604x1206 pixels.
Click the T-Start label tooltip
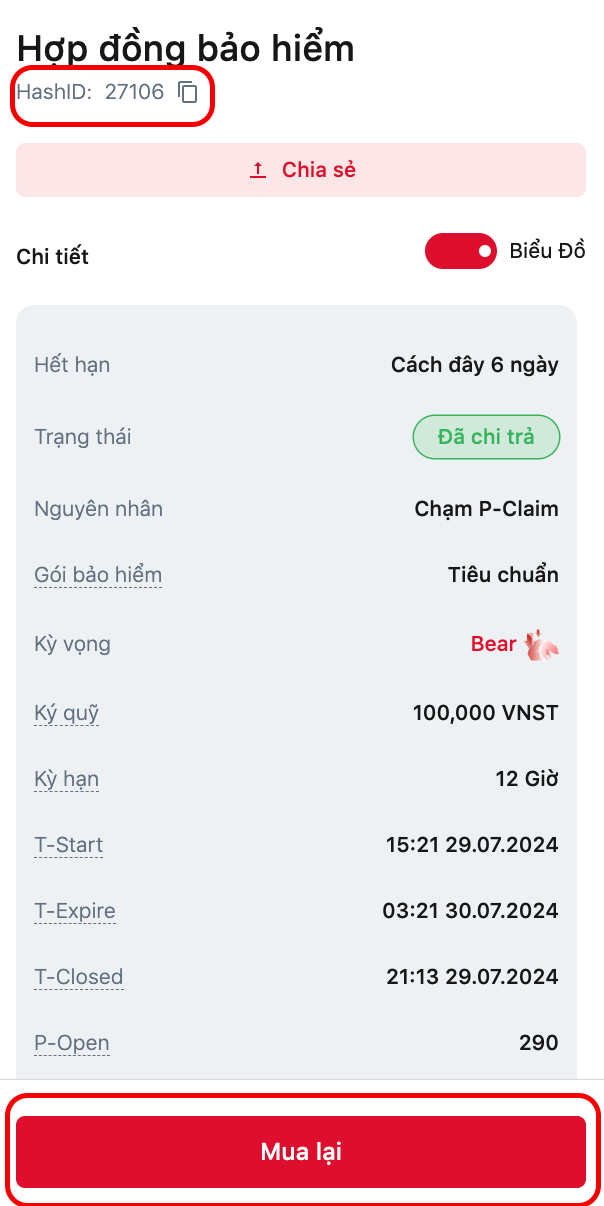(68, 845)
